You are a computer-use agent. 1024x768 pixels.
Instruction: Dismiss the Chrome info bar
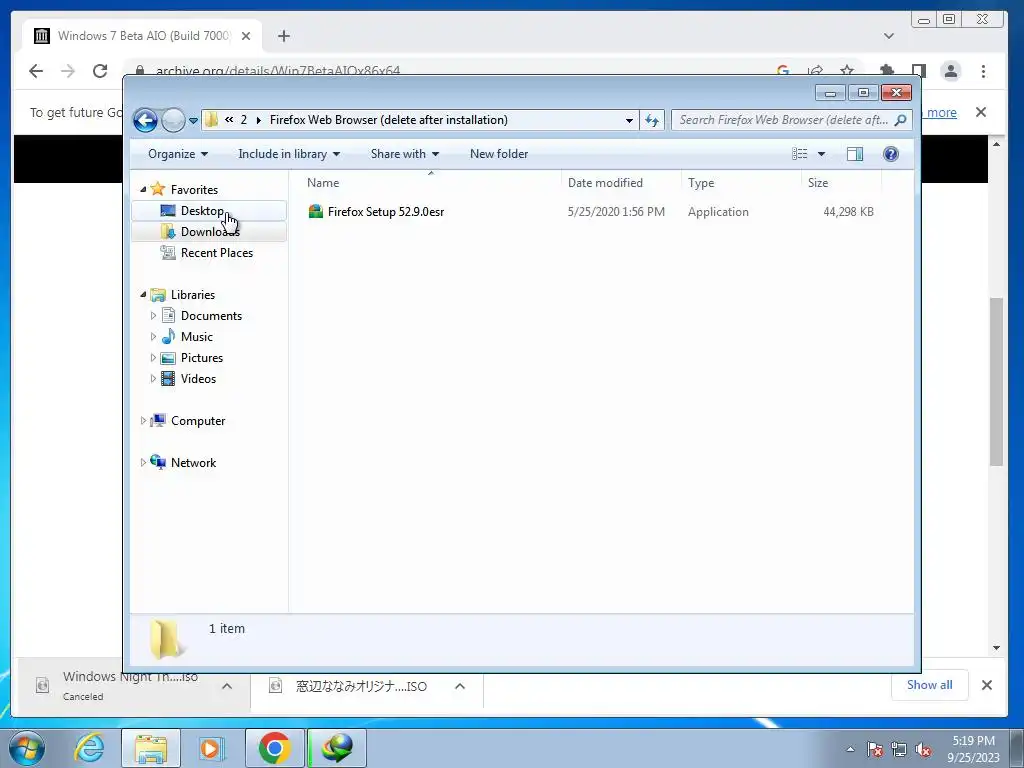[980, 112]
